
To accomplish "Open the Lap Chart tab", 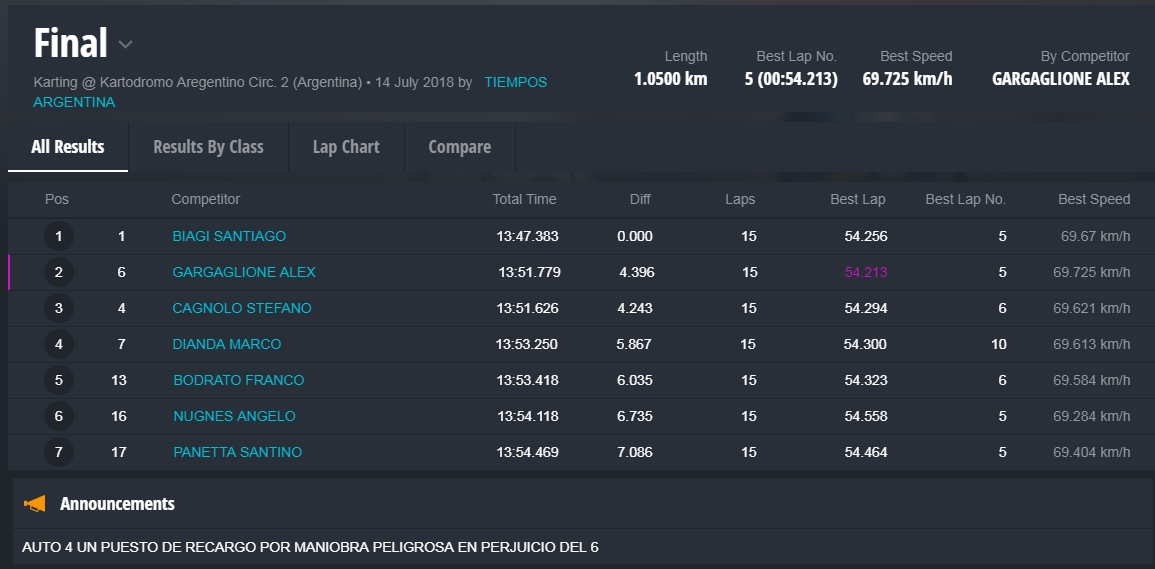I will pos(346,147).
